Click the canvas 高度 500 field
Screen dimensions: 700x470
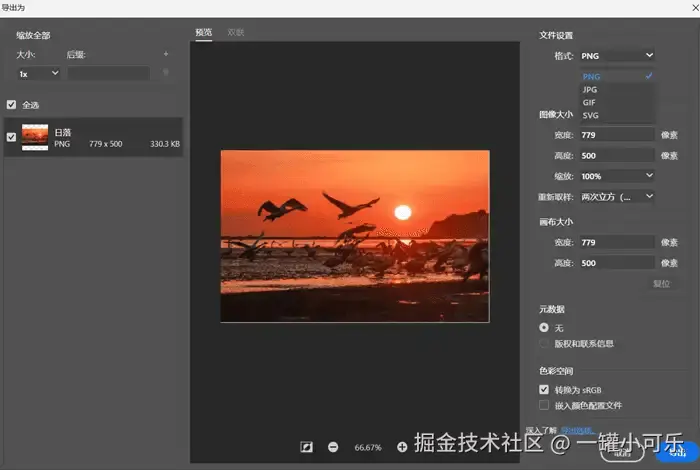pyautogui.click(x=617, y=263)
